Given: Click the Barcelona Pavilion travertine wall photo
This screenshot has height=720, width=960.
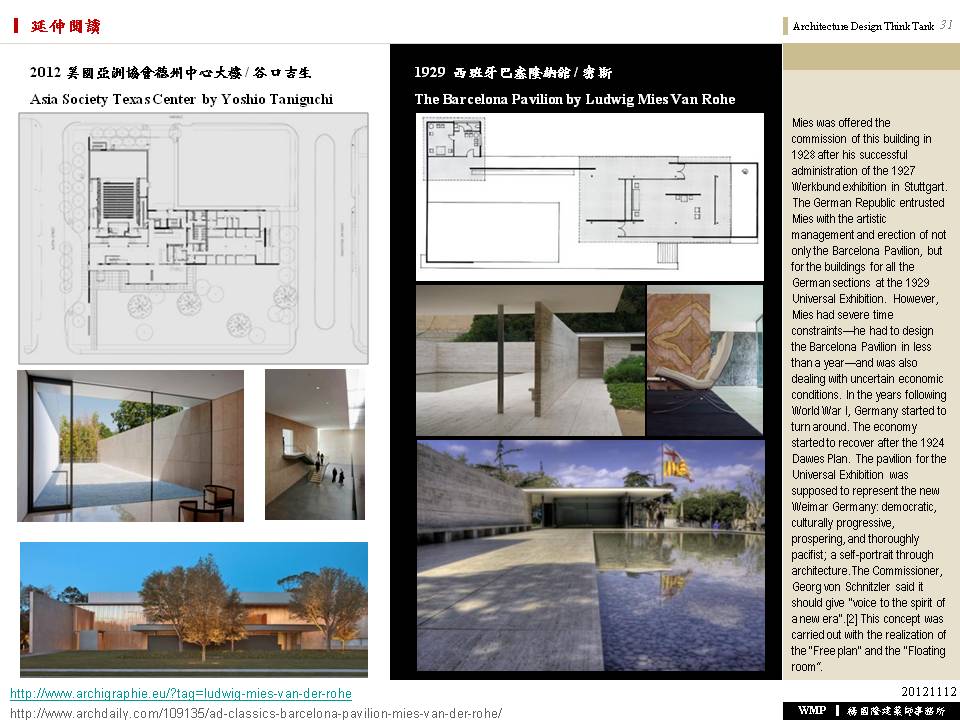Looking at the screenshot, I should click(530, 361).
